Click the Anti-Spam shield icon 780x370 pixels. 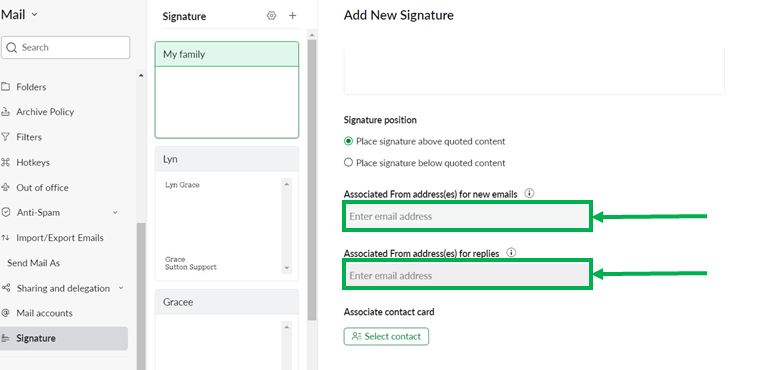pos(5,212)
